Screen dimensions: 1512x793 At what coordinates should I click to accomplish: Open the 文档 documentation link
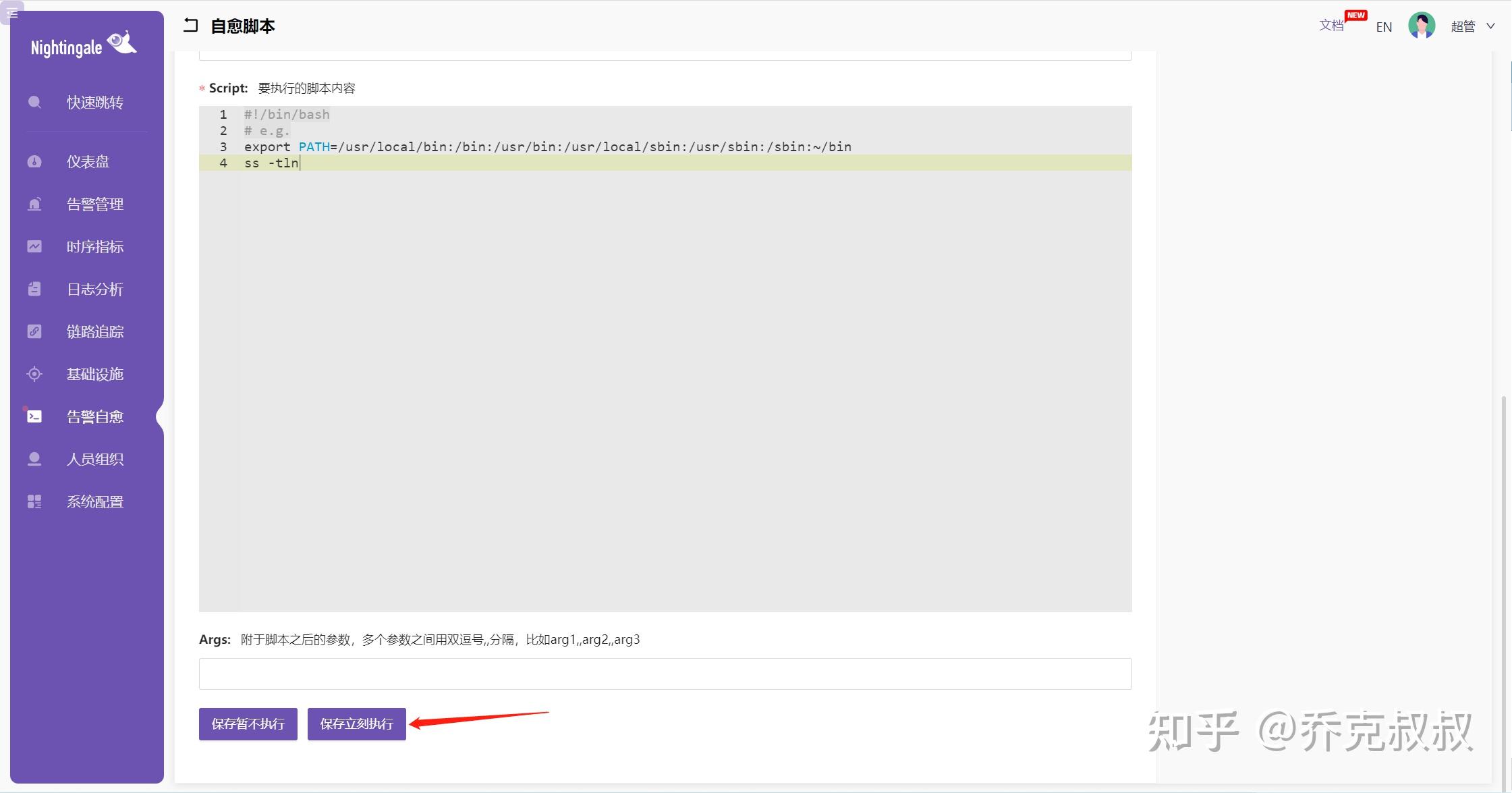point(1331,26)
